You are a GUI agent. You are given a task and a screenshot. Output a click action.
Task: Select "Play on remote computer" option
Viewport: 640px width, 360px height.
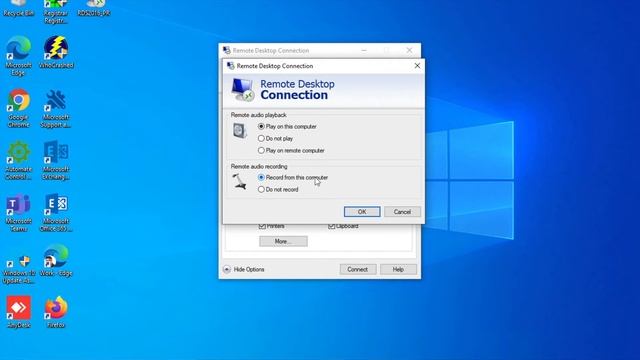coord(291,150)
